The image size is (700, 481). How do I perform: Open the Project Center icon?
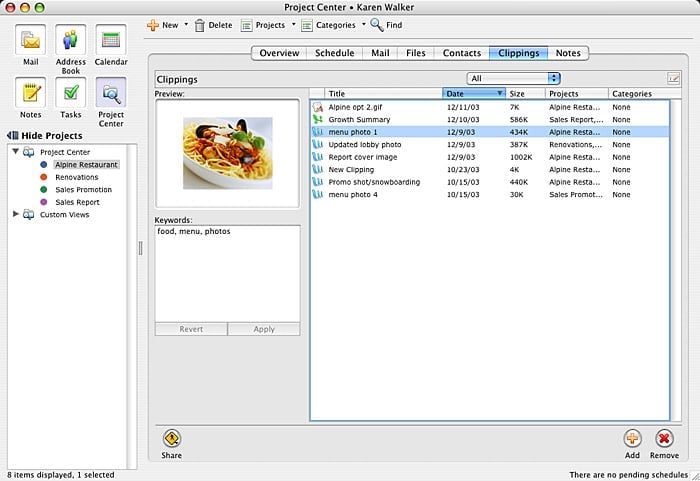click(x=111, y=93)
